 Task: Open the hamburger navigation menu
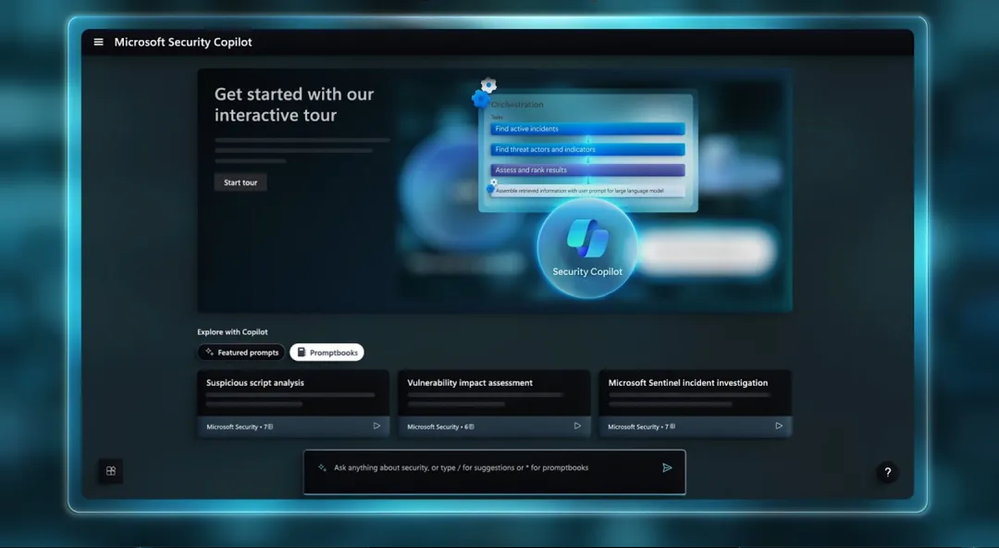[98, 42]
